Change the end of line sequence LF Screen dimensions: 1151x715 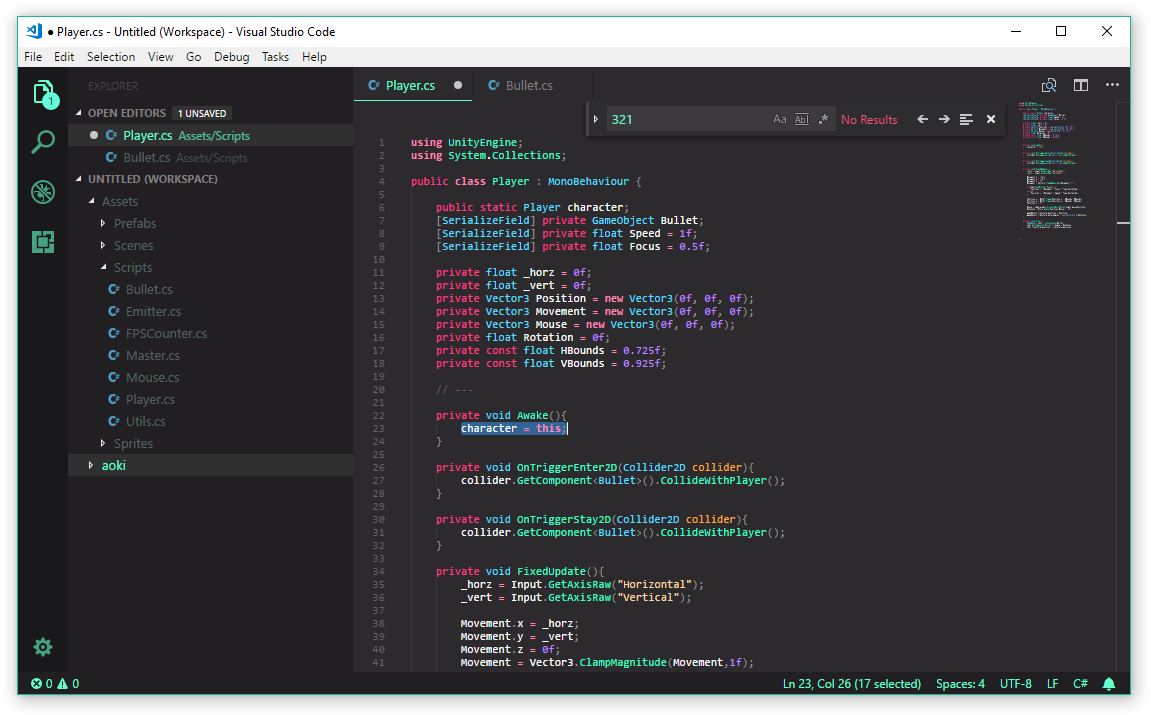[1053, 684]
